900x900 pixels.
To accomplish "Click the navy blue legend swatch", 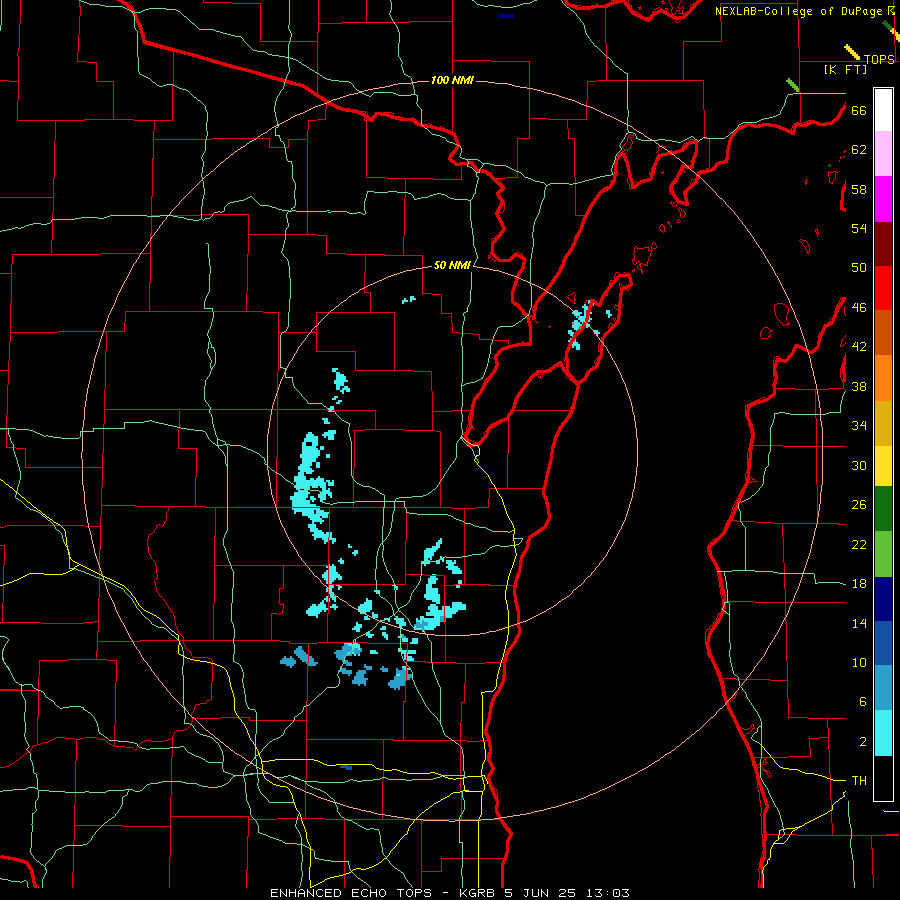I will click(x=883, y=599).
